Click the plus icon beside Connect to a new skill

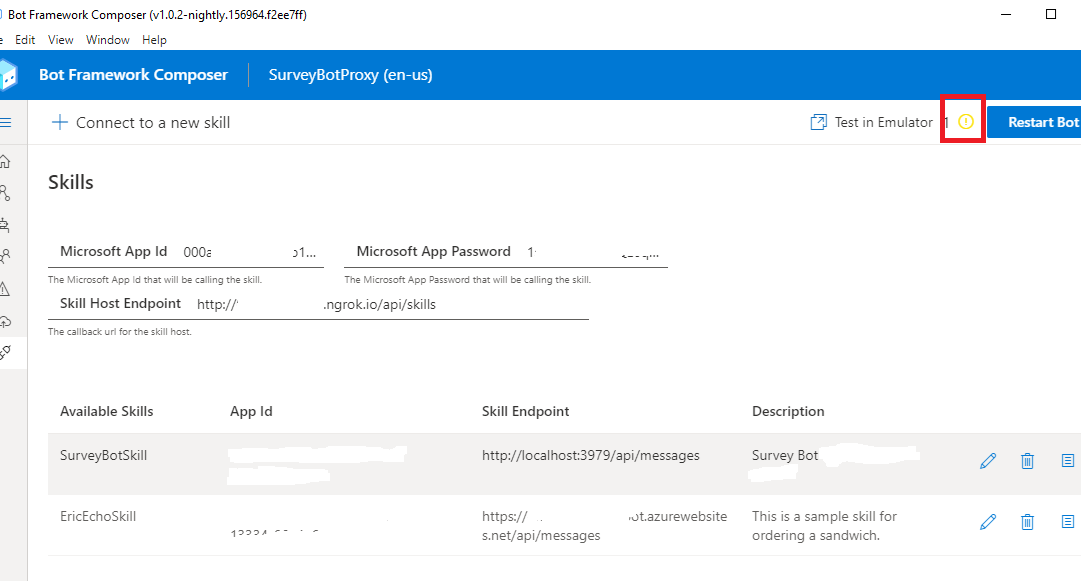tap(60, 123)
